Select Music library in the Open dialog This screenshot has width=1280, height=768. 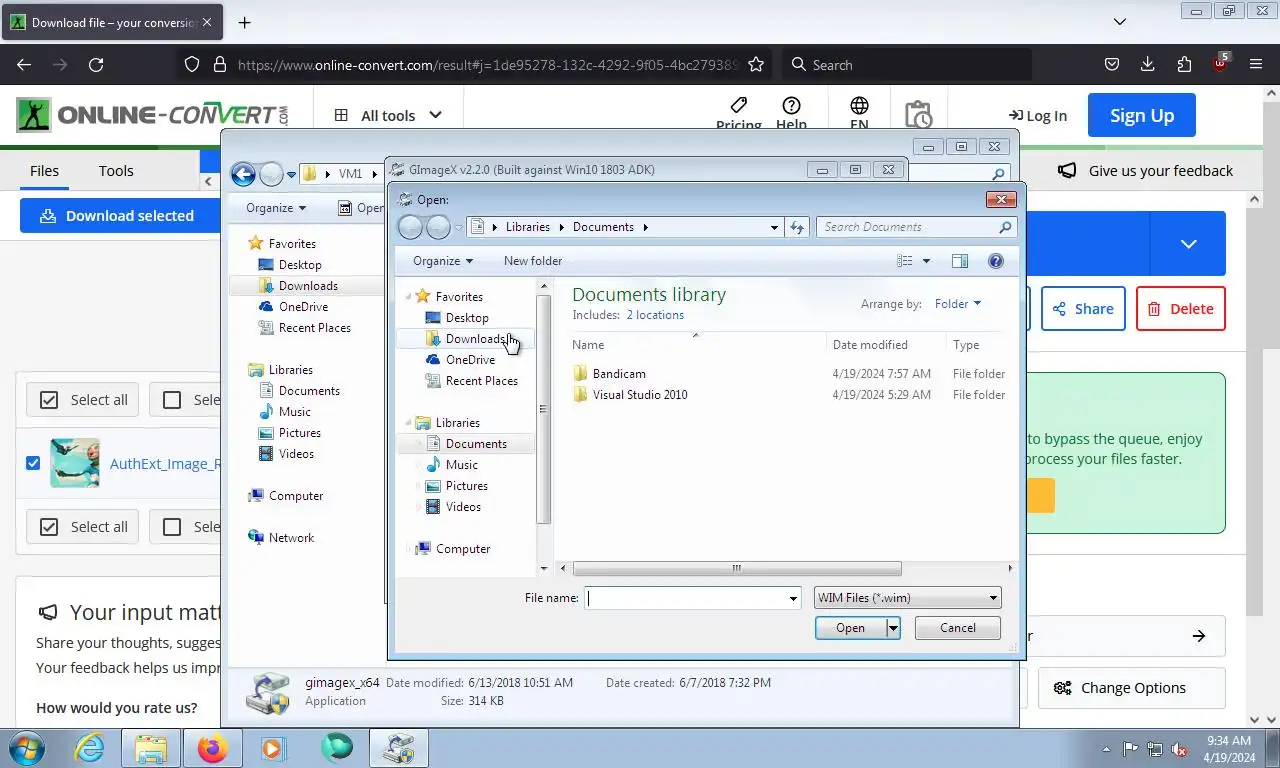pos(461,465)
